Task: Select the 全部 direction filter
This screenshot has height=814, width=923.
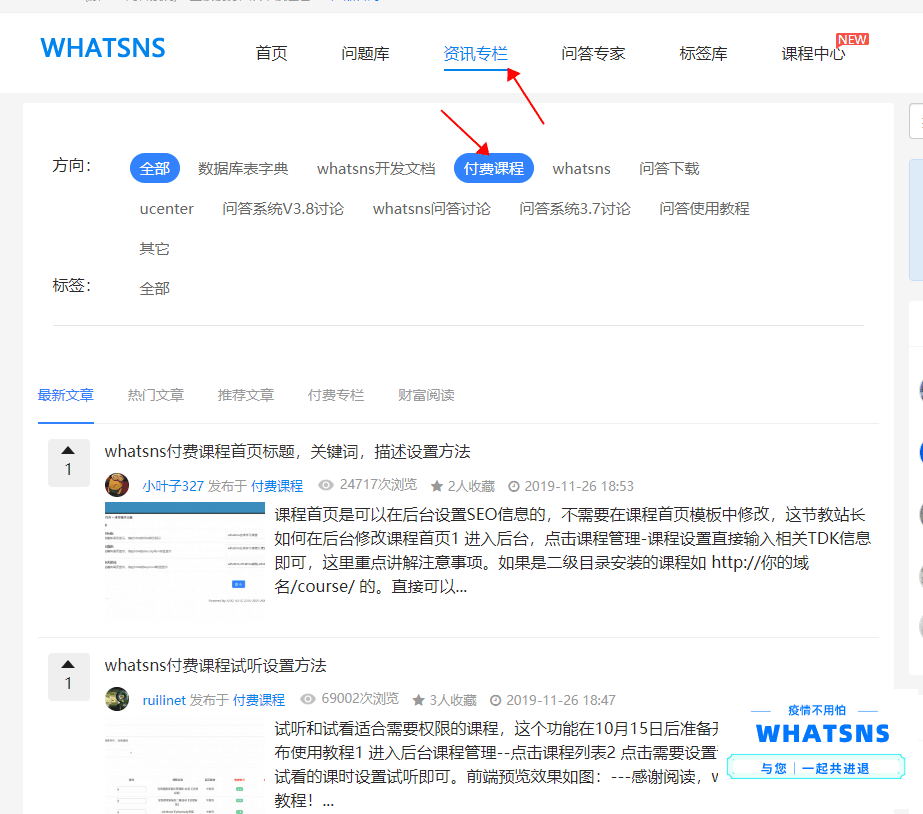Action: [154, 168]
